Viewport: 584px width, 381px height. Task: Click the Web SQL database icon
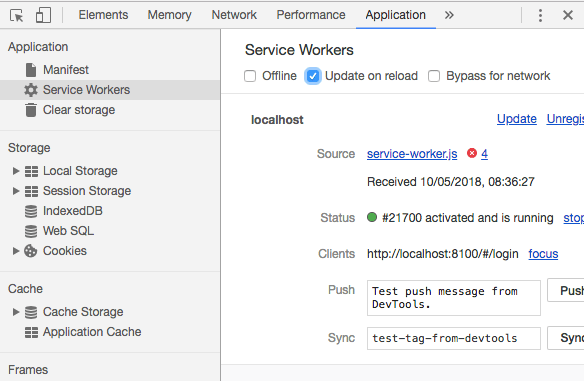tap(31, 231)
